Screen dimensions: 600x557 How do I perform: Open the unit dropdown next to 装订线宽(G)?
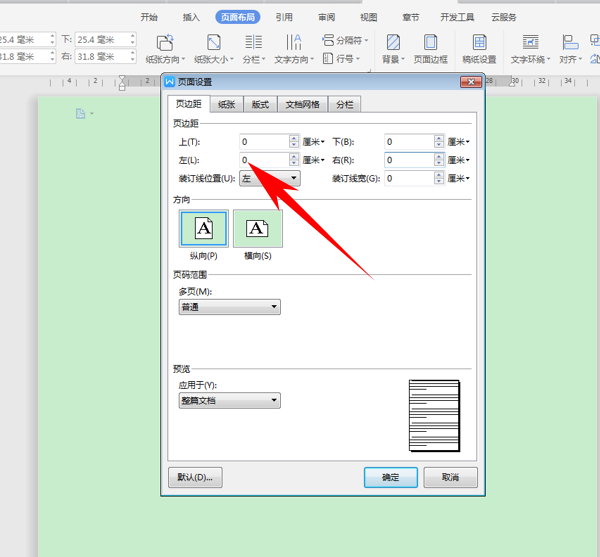coord(458,178)
